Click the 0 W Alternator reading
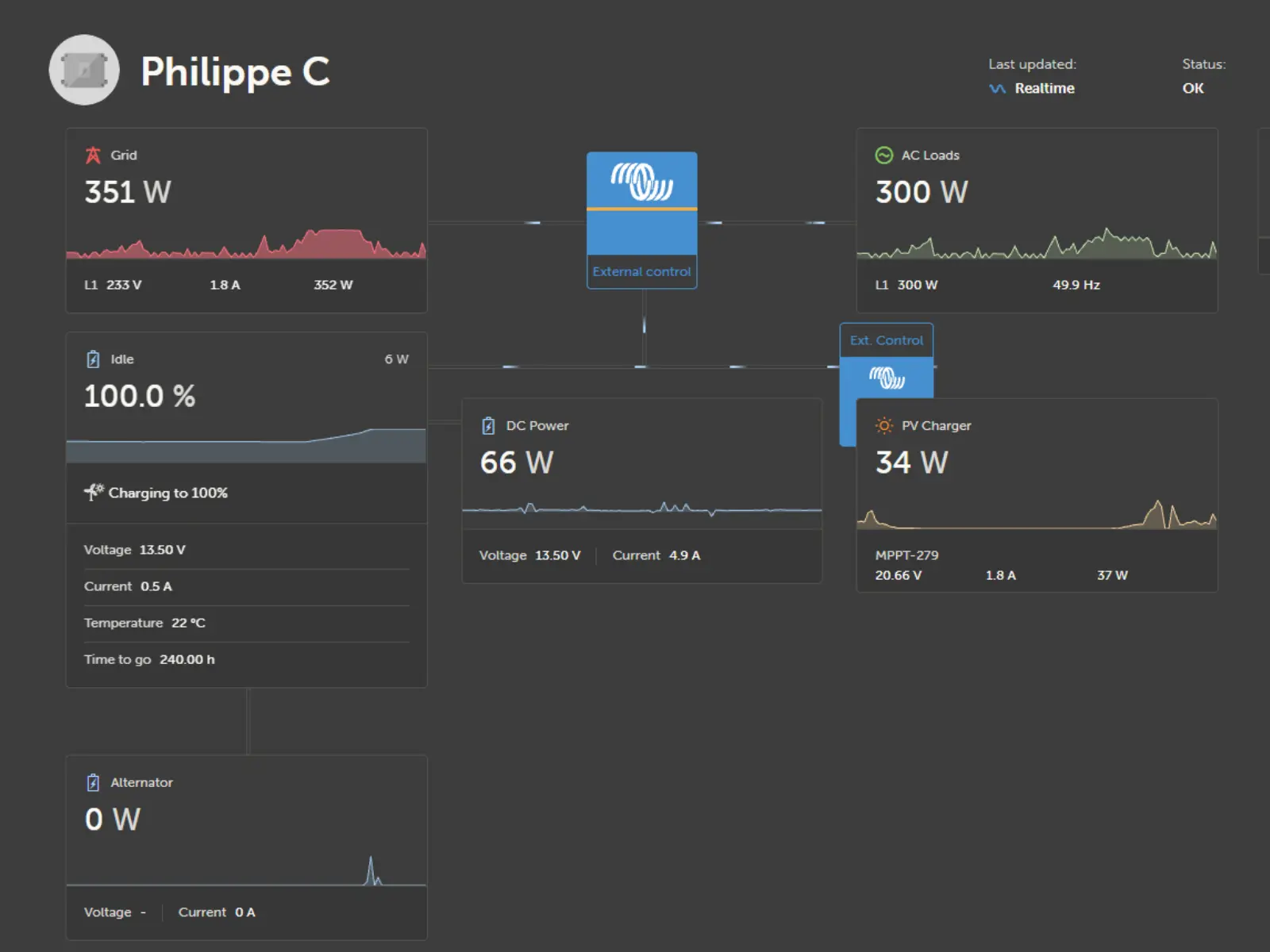 click(113, 820)
